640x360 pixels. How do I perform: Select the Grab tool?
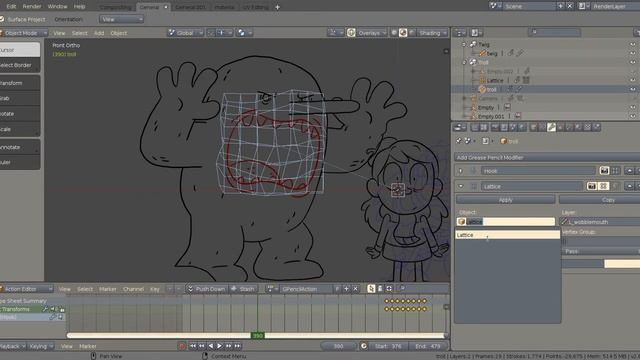[x=20, y=98]
